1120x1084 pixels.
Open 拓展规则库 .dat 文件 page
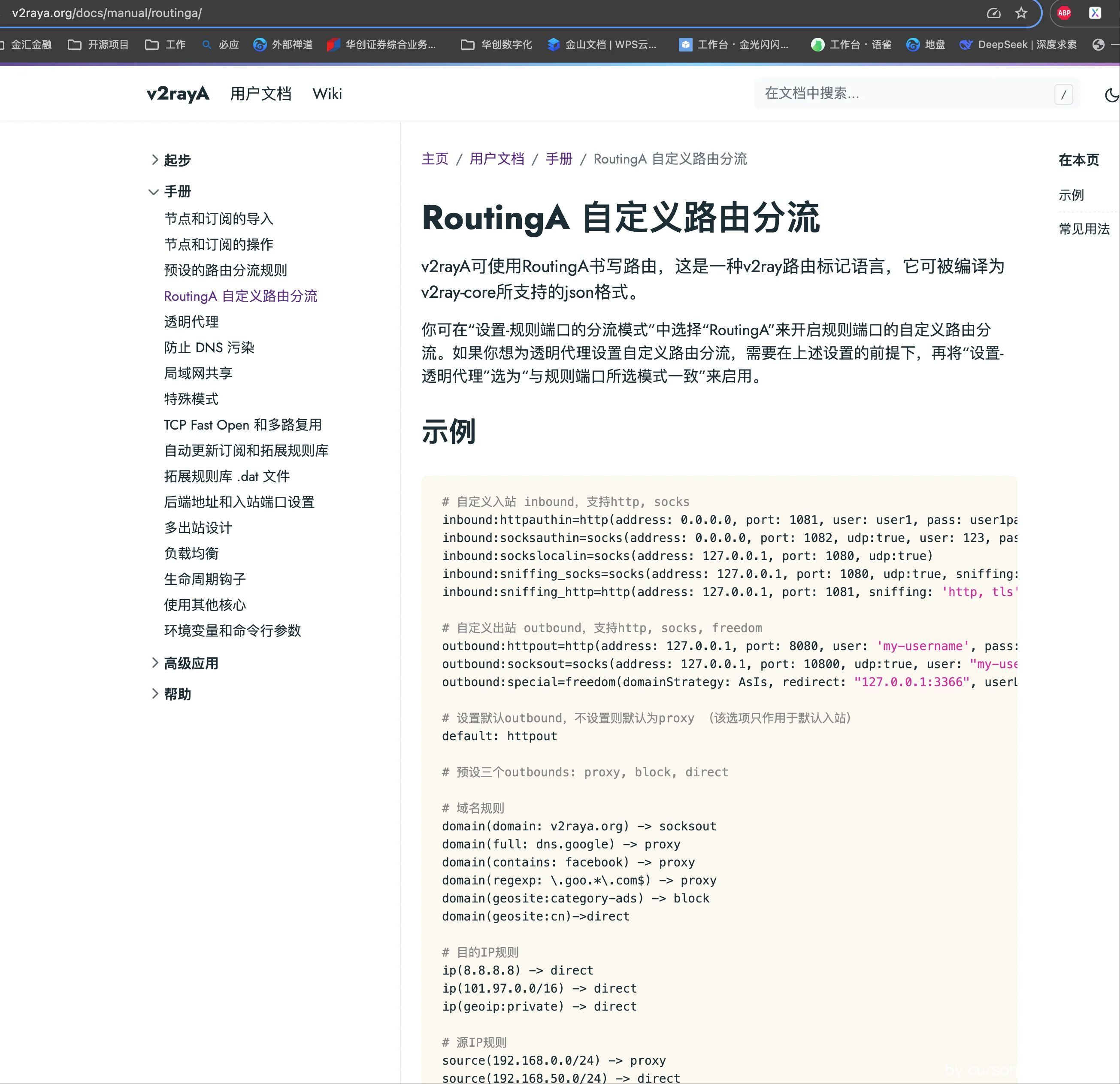tap(226, 476)
